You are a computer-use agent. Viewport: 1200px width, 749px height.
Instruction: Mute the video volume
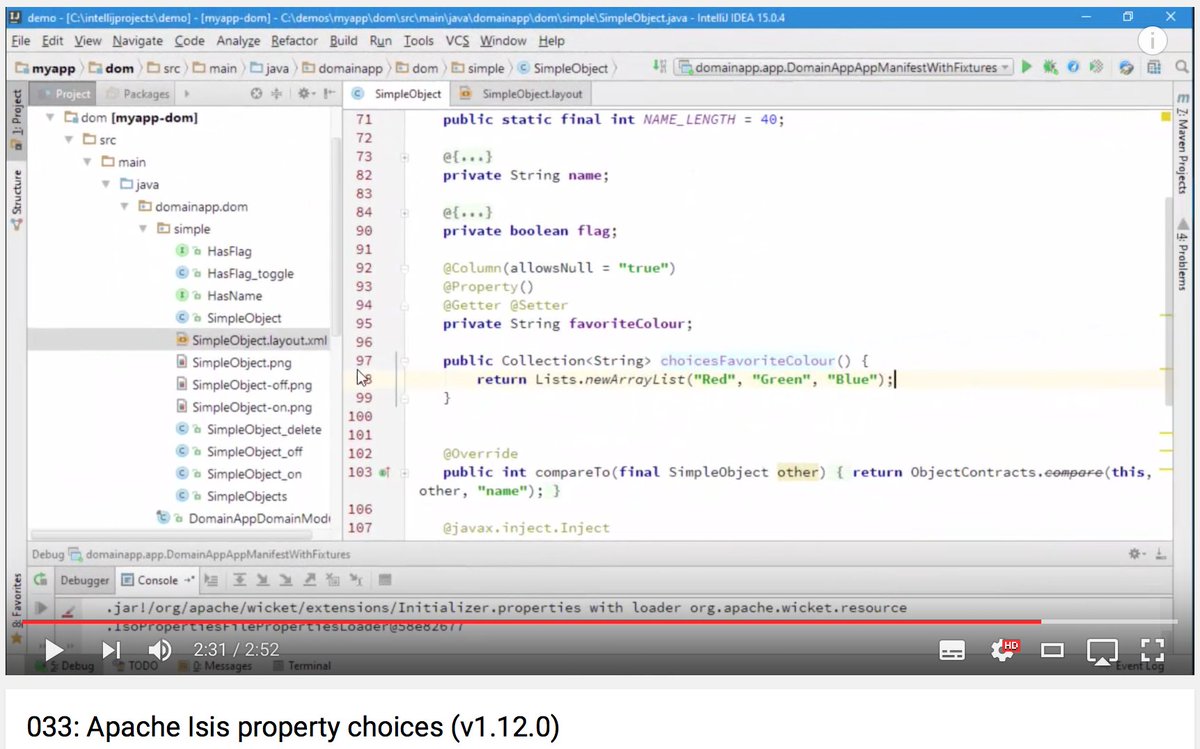point(159,651)
